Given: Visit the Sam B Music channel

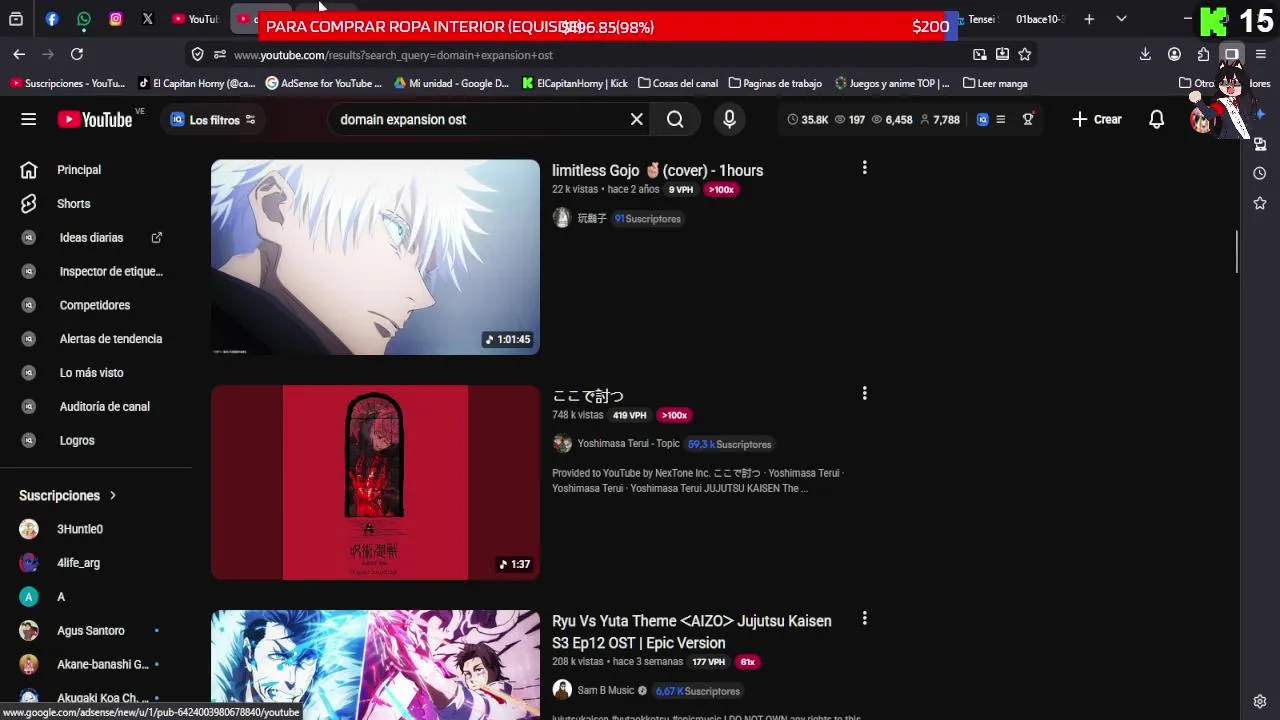Looking at the screenshot, I should pyautogui.click(x=606, y=691).
